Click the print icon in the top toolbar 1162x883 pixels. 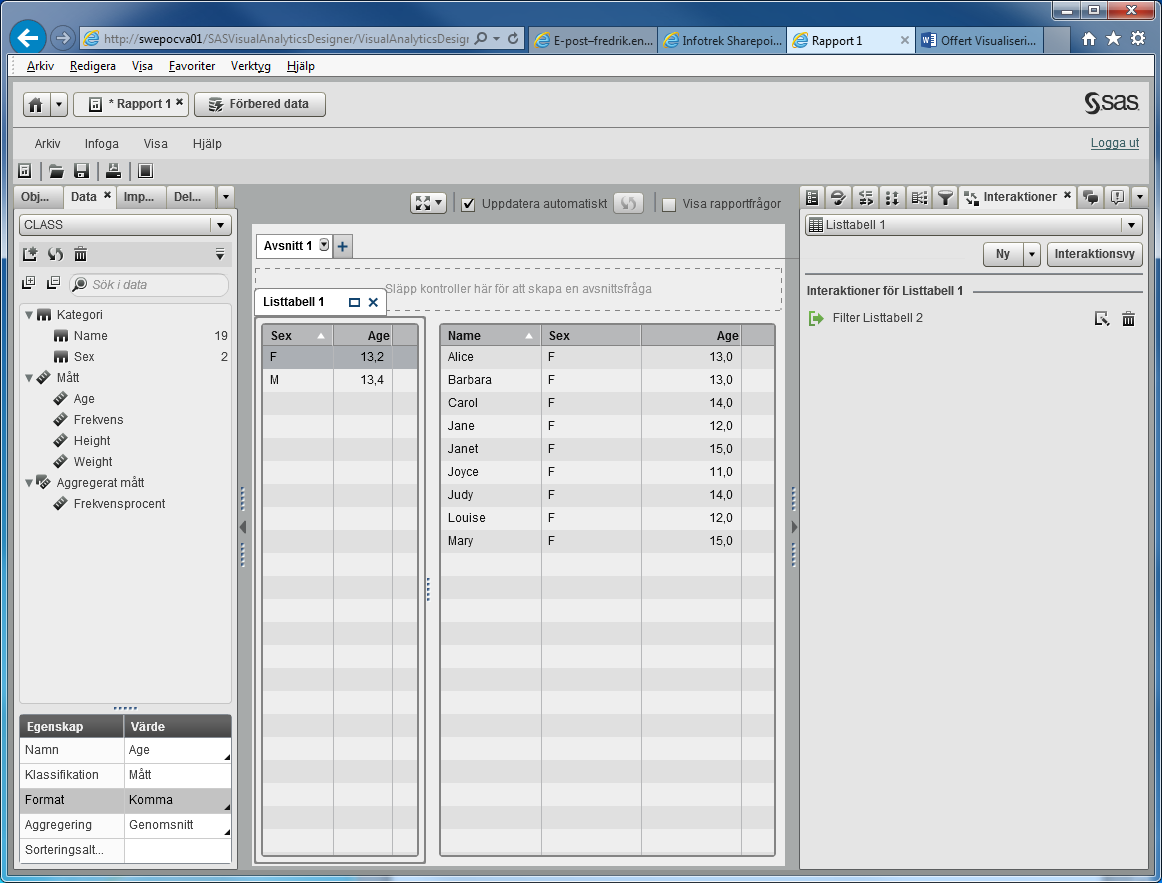[113, 171]
